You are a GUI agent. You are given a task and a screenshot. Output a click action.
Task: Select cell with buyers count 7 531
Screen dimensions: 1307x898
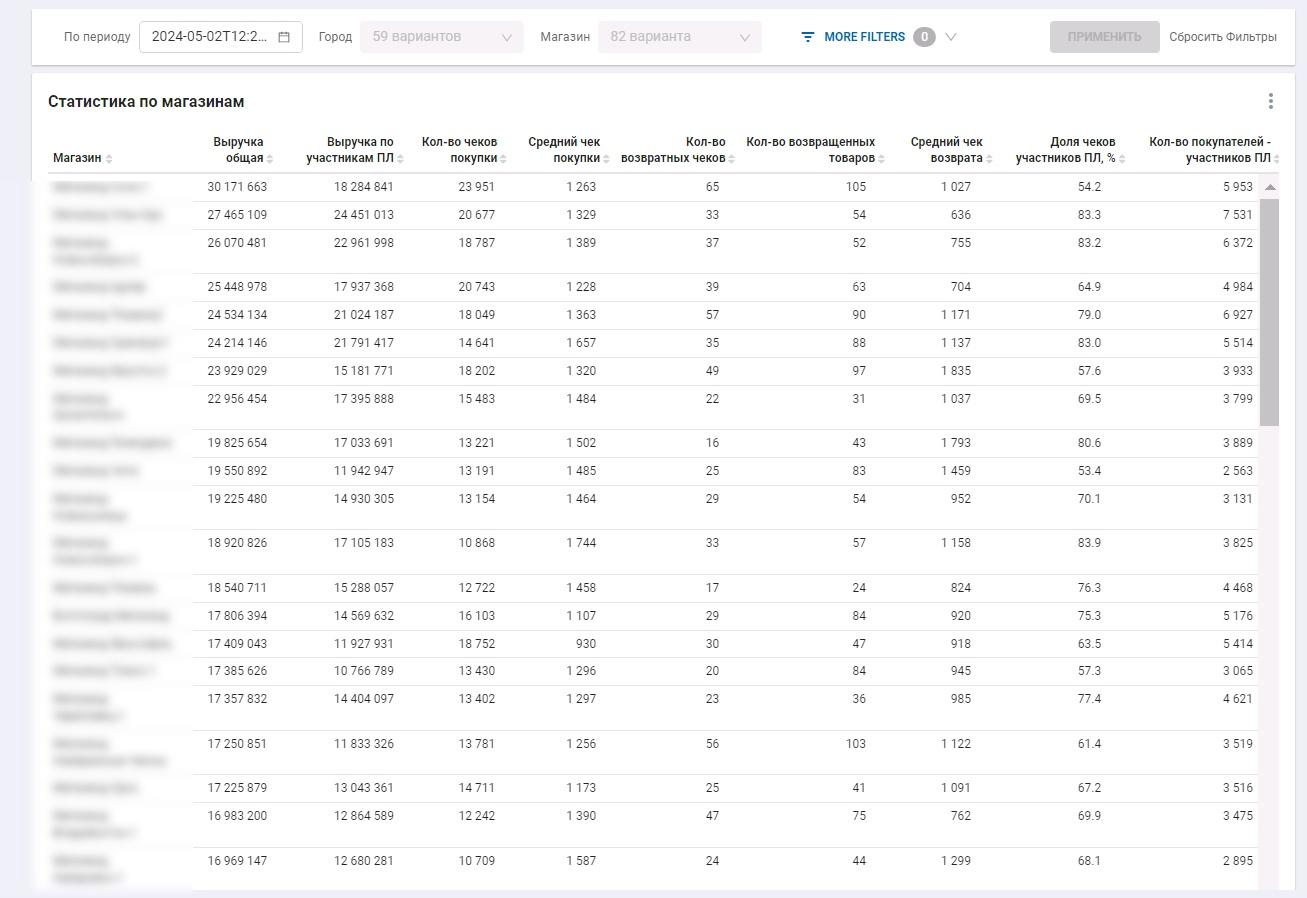click(1237, 215)
